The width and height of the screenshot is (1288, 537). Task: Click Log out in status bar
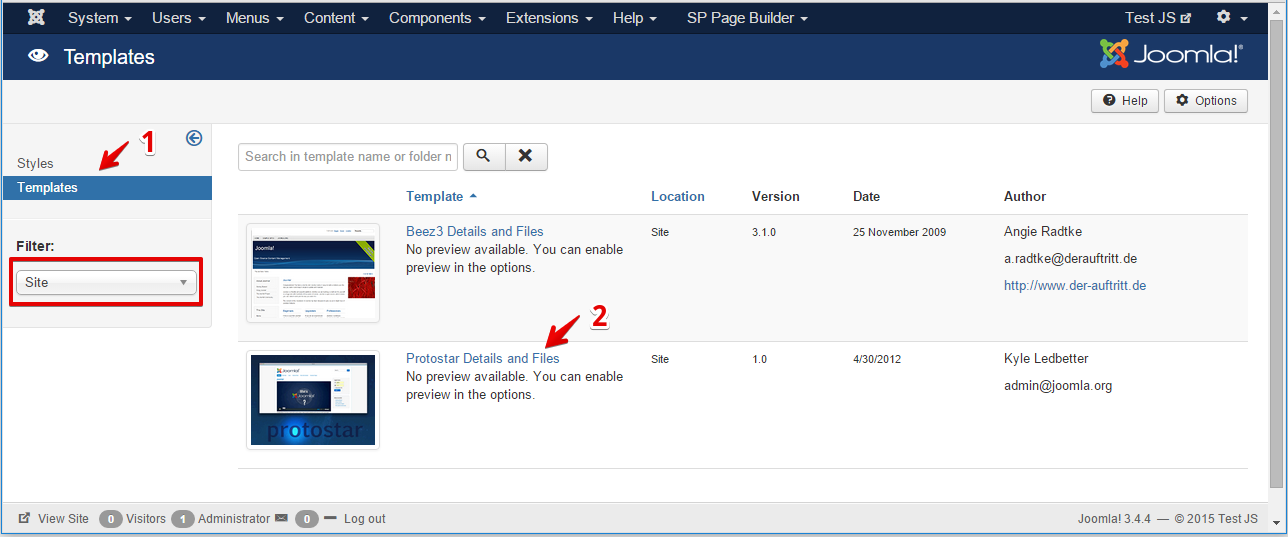coord(364,519)
